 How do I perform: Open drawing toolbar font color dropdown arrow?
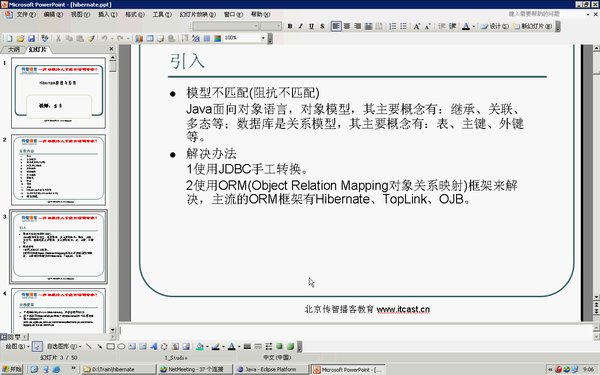pyautogui.click(x=239, y=346)
